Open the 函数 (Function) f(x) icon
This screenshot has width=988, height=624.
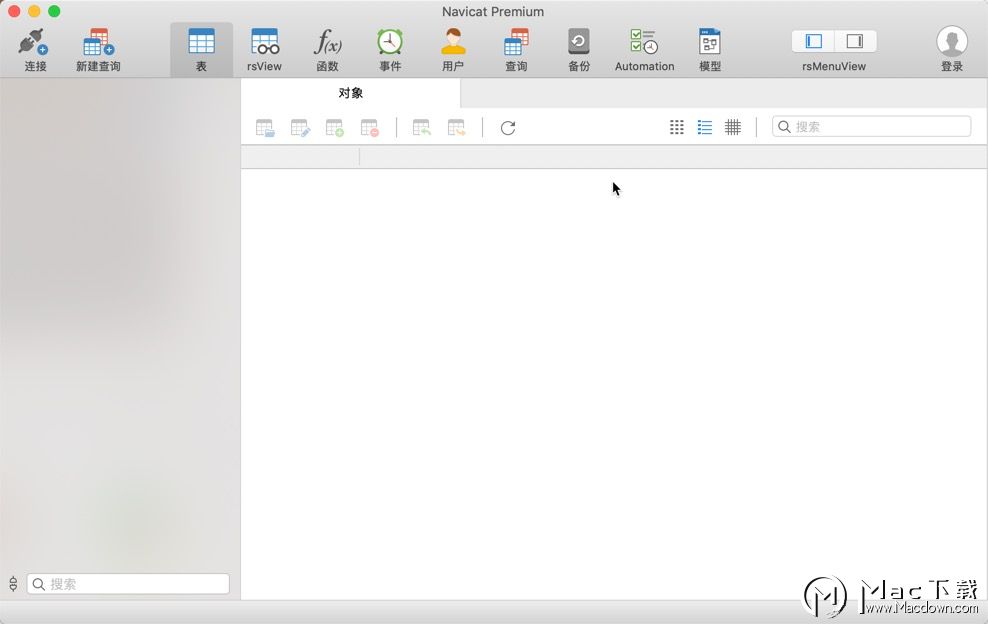pos(328,42)
